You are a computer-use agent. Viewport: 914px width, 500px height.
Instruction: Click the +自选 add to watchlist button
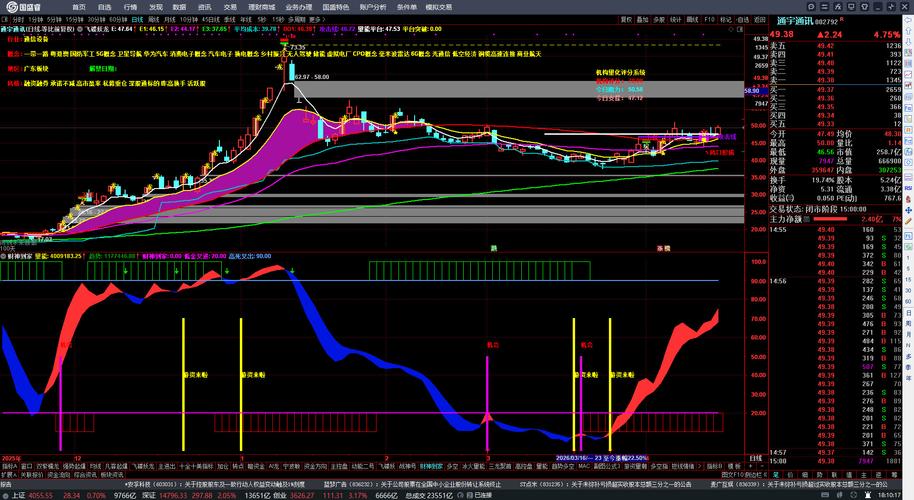(x=742, y=19)
